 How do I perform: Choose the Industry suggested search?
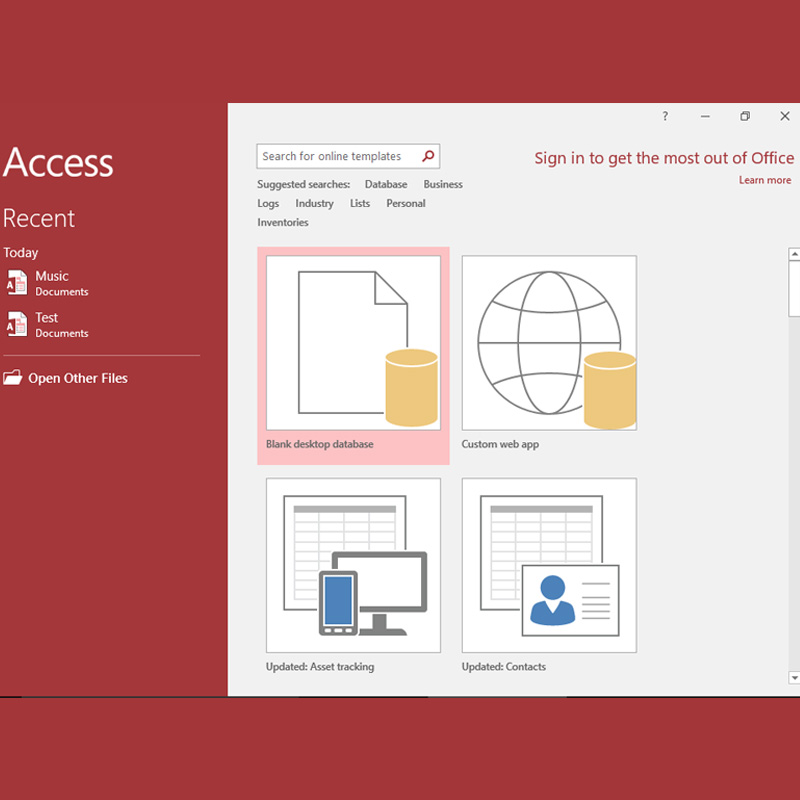(x=314, y=203)
